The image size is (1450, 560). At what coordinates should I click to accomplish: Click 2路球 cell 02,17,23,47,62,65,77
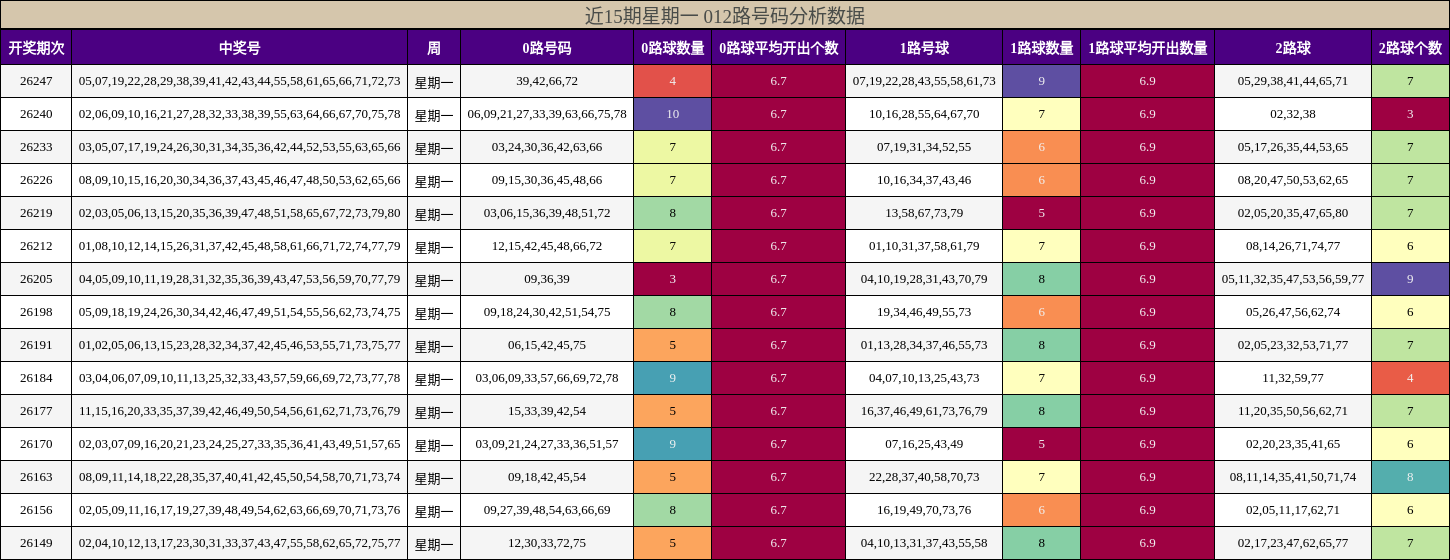1293,543
